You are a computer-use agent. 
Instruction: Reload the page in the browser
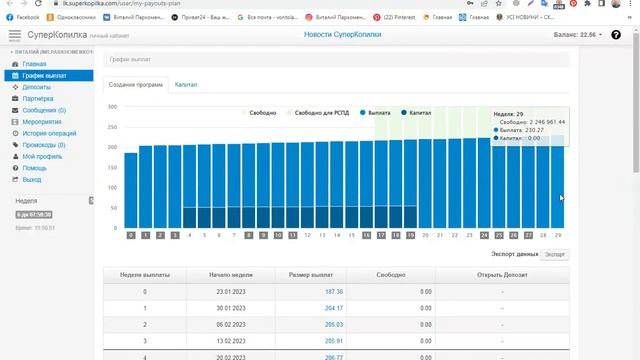38,3
